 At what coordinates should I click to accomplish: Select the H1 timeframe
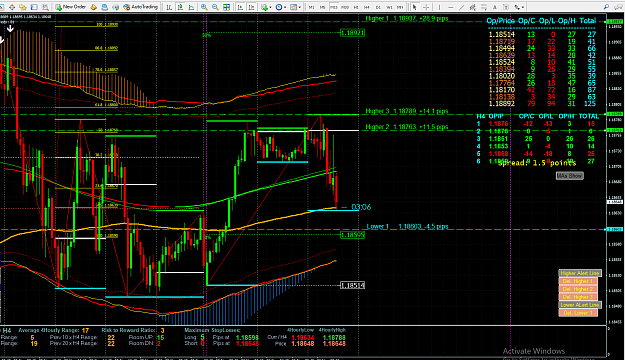click(356, 7)
